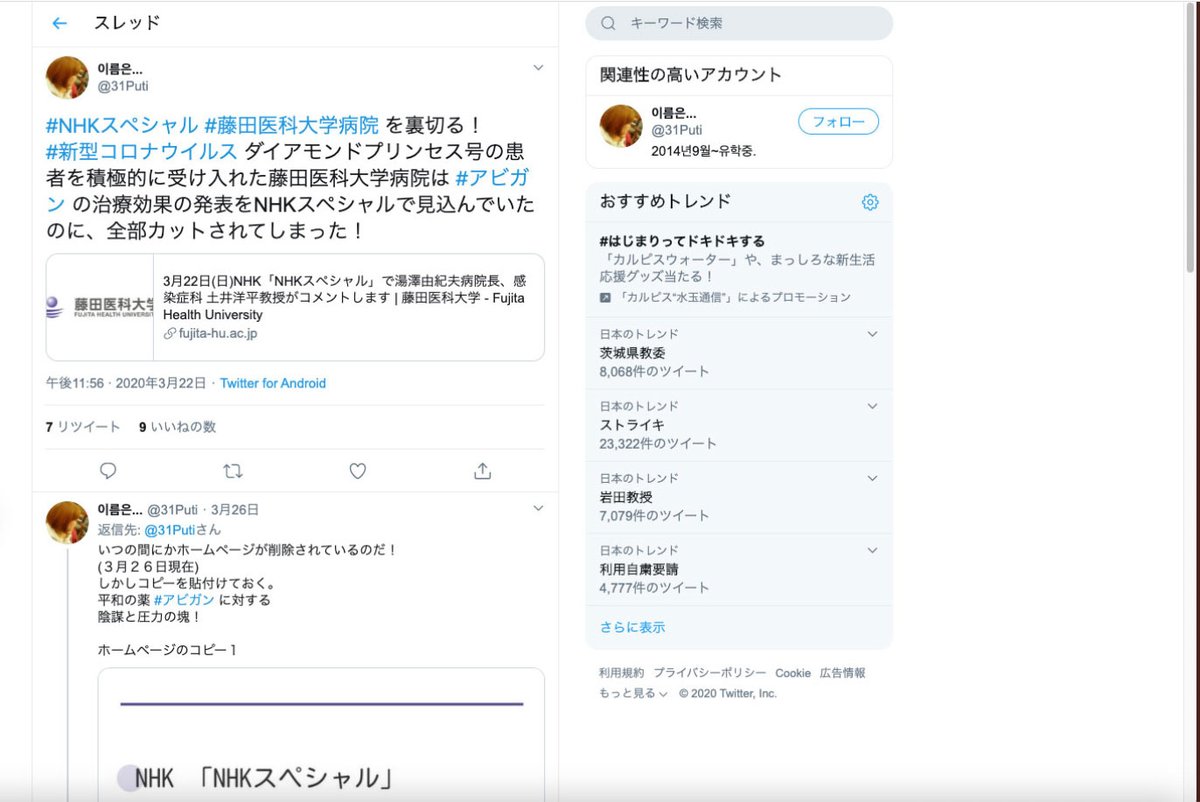Open the 茨城県教委 trend
This screenshot has width=1200, height=802.
(738, 353)
